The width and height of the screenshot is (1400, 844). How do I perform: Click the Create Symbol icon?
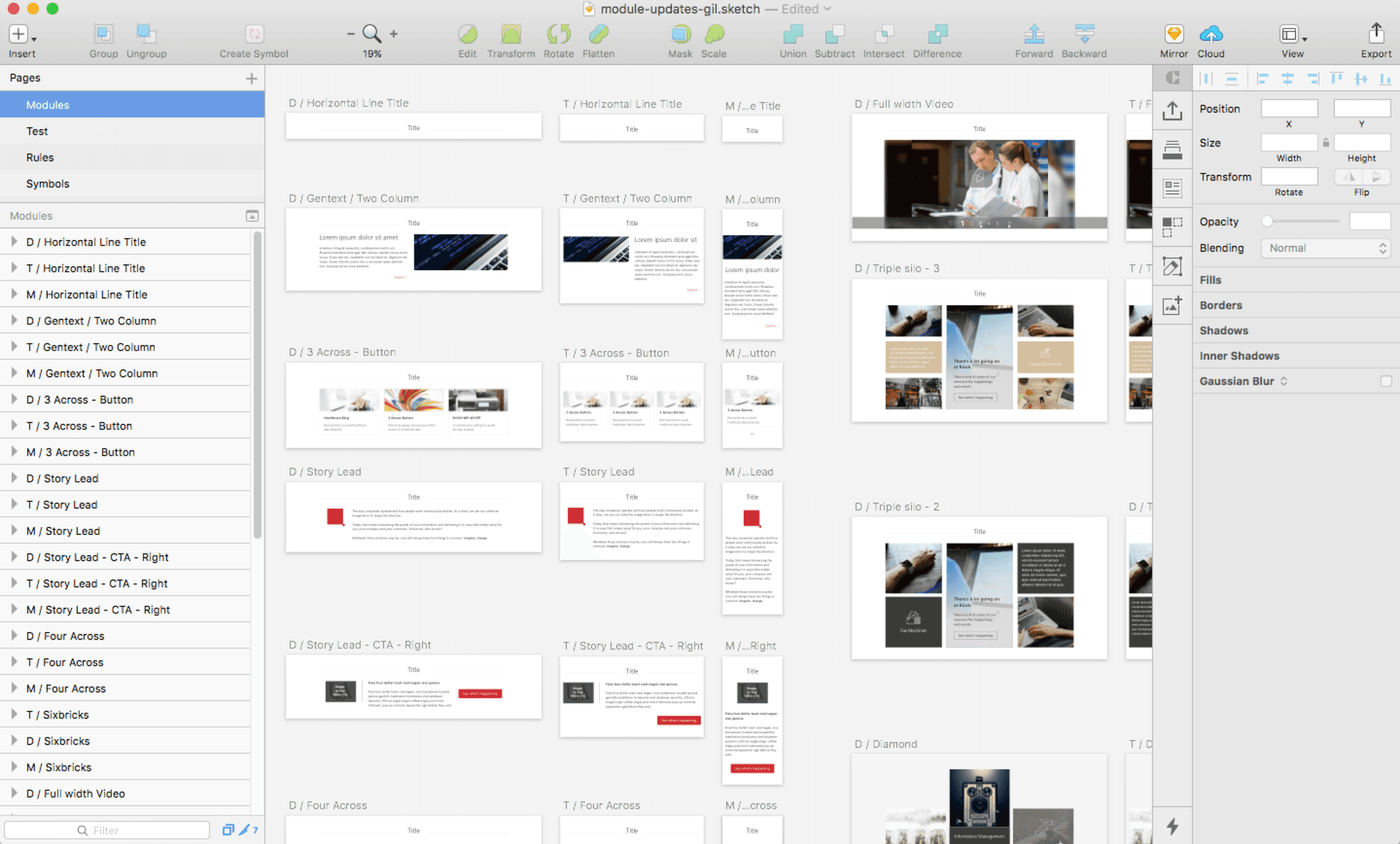[254, 34]
